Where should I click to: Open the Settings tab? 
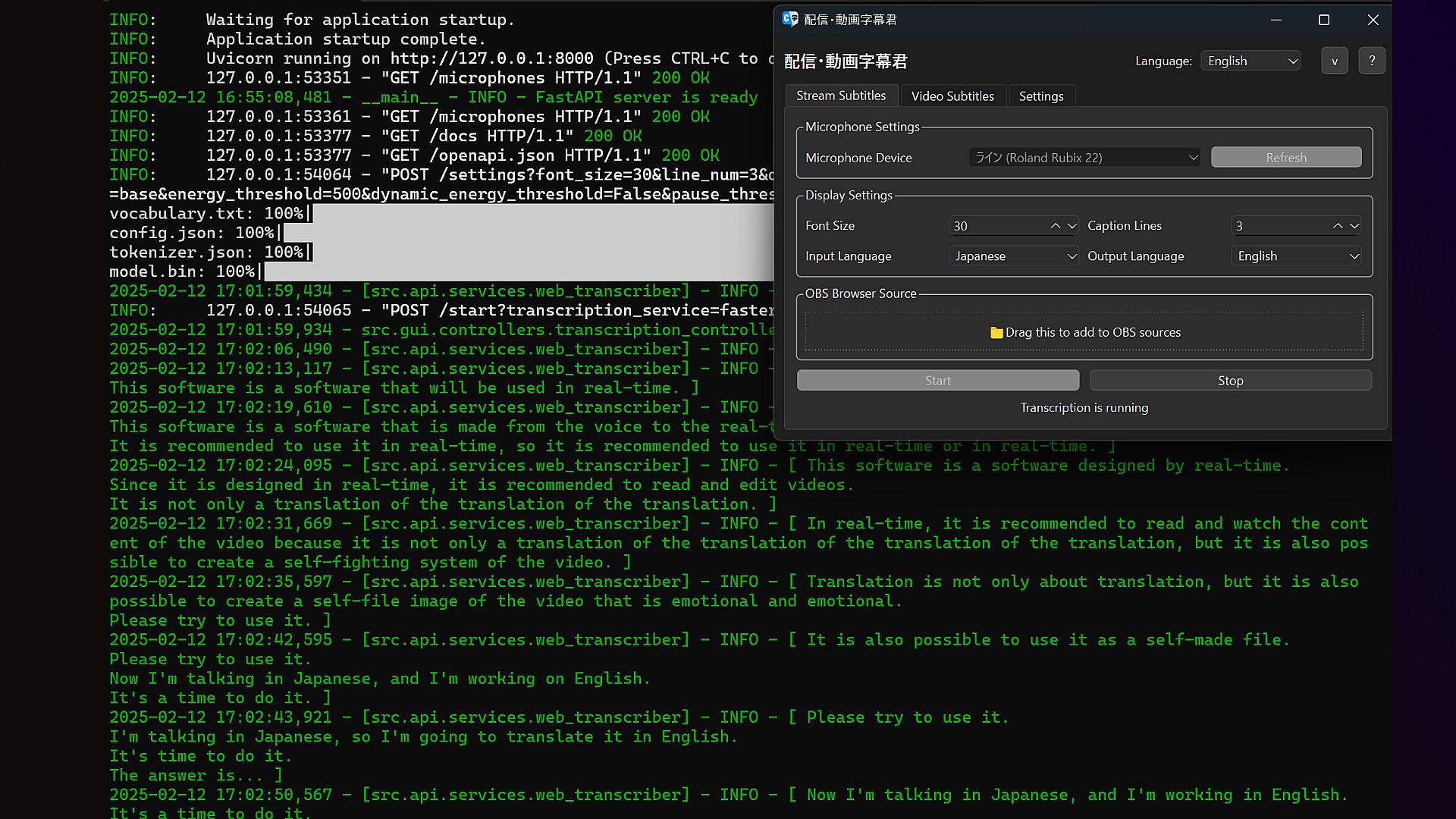1040,96
